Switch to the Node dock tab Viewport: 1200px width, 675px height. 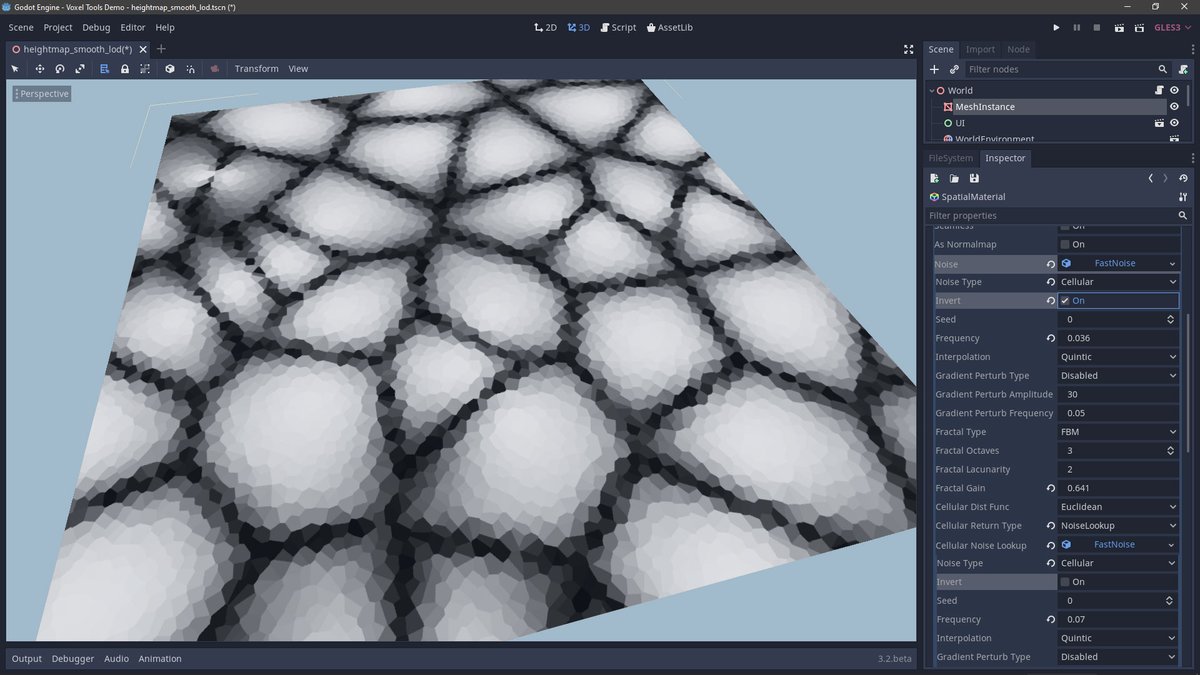(x=1018, y=49)
